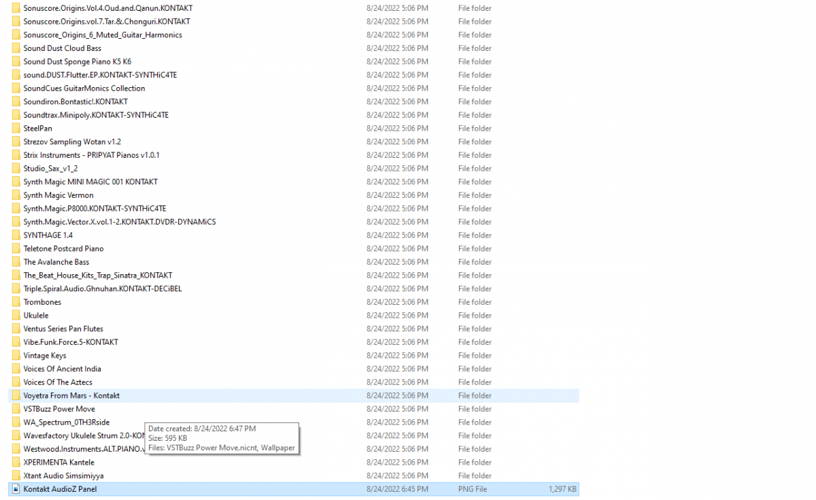Select the Strezov Sampling Wotan v1.2 folder

72,142
